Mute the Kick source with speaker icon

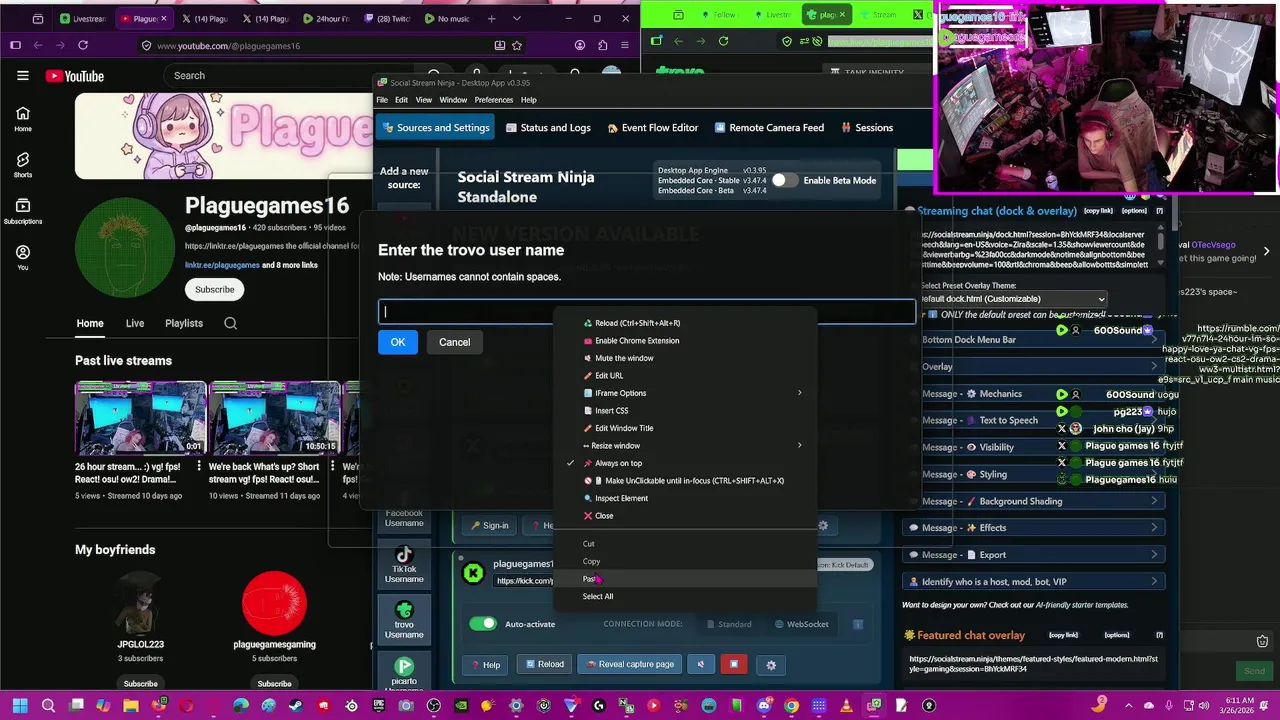point(700,664)
